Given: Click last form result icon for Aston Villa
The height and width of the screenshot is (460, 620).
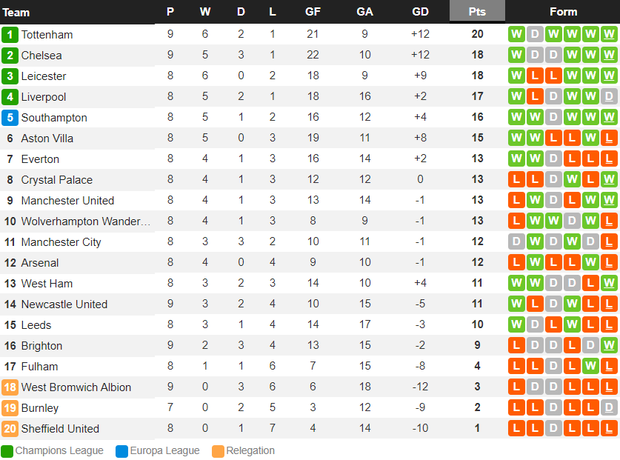Looking at the screenshot, I should (609, 138).
